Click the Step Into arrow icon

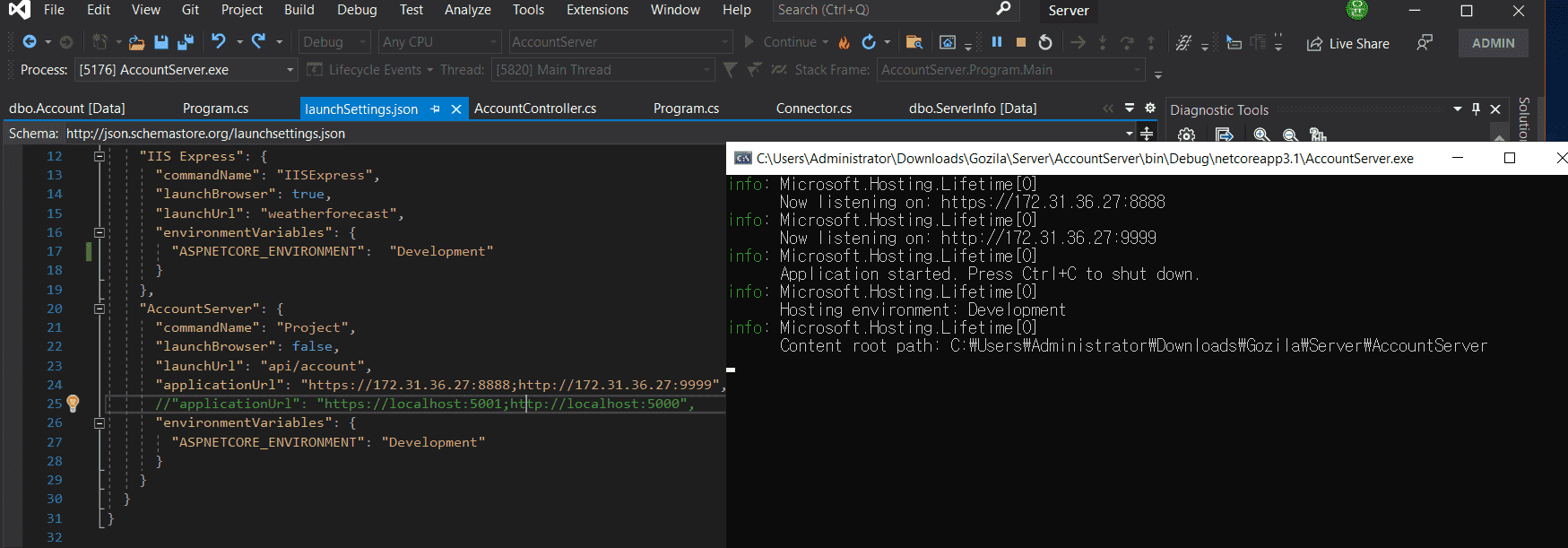(x=1103, y=42)
